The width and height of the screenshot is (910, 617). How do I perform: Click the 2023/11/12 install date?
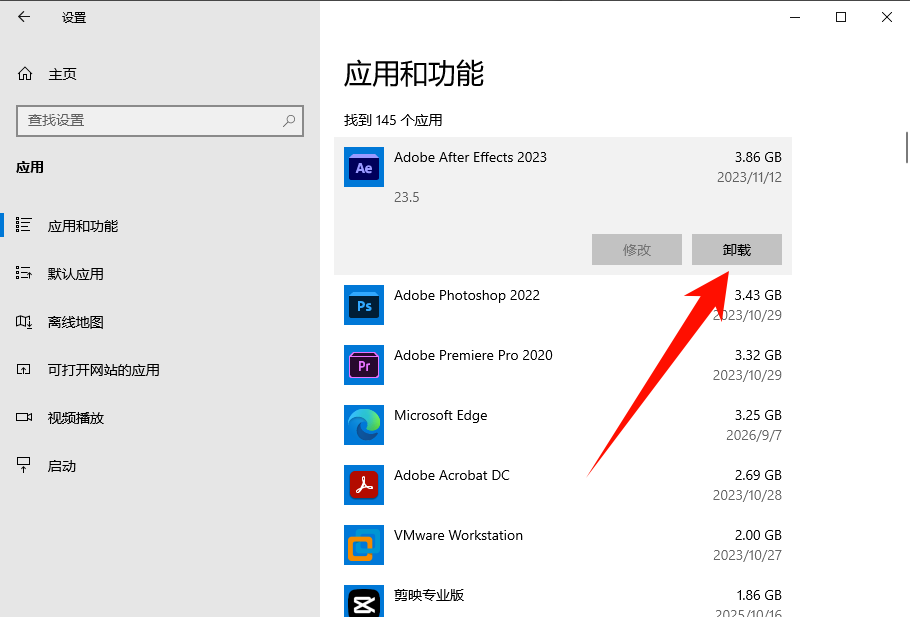[749, 177]
